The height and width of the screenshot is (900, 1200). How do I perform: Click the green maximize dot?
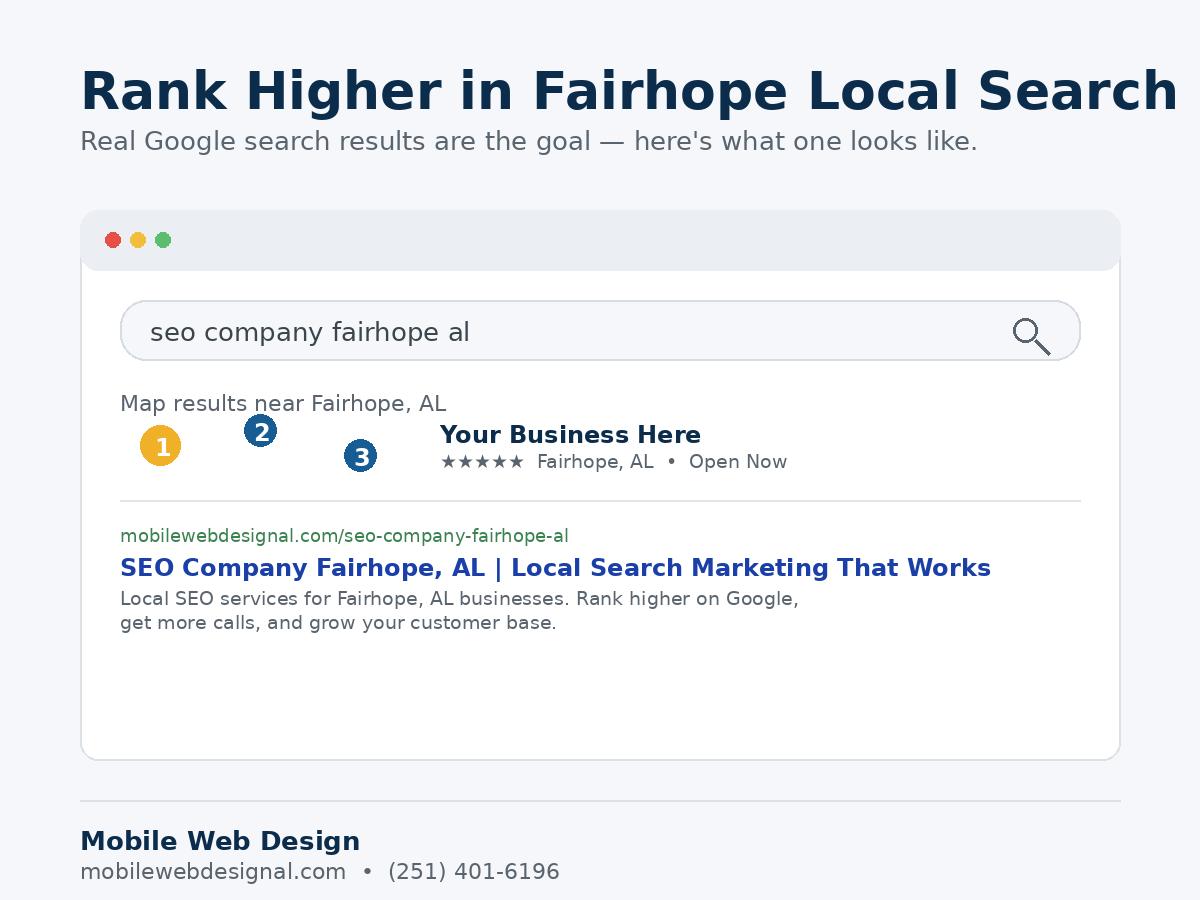coord(163,240)
